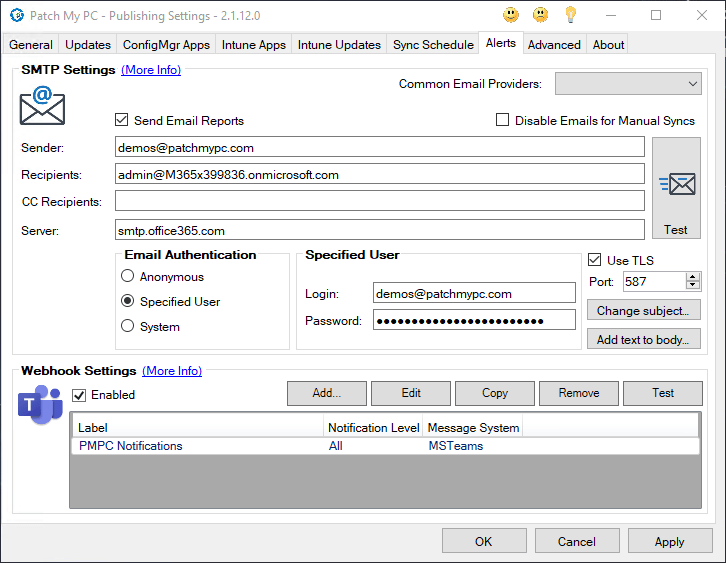Image resolution: width=726 pixels, height=563 pixels.
Task: Open the About tab
Action: point(608,44)
